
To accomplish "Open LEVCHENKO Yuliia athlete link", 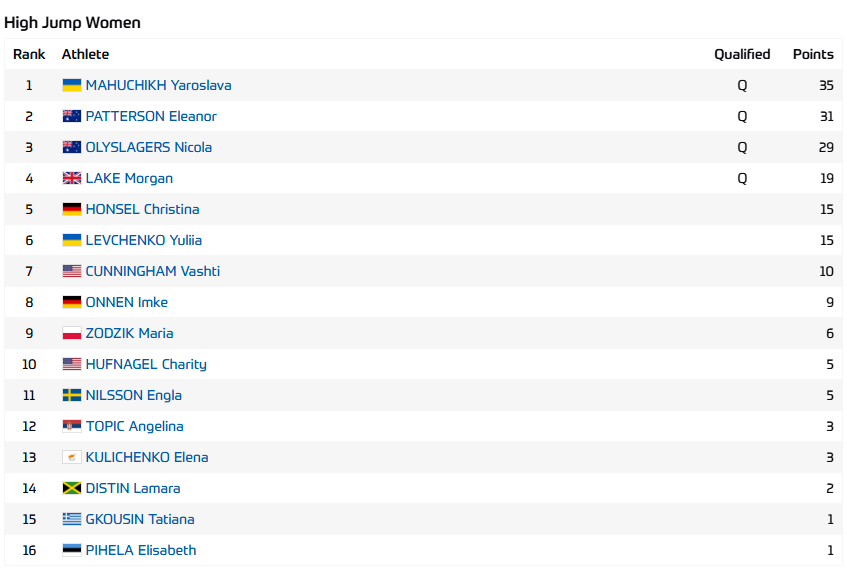I will click(x=143, y=241).
